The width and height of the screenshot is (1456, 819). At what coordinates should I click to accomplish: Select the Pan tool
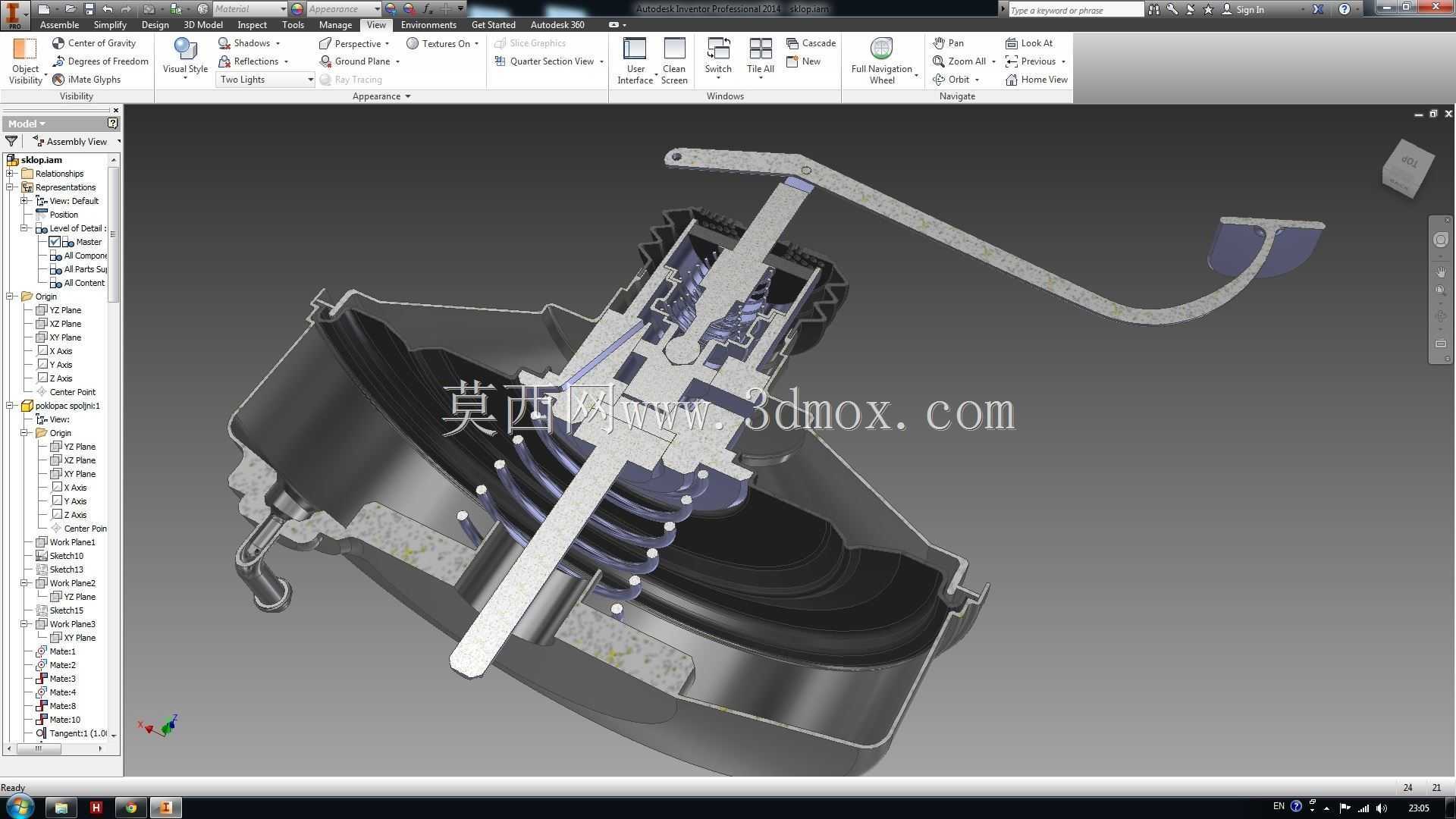[x=948, y=43]
